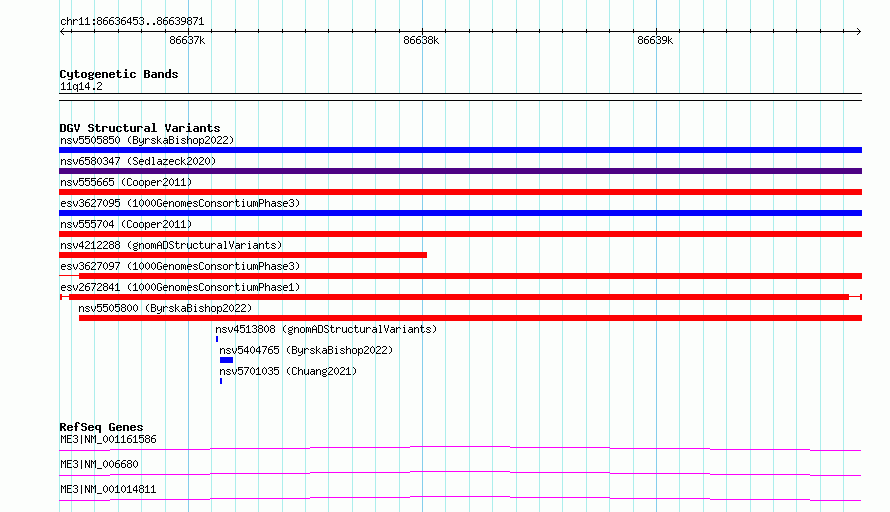Click the 86639k ruler position

point(655,40)
